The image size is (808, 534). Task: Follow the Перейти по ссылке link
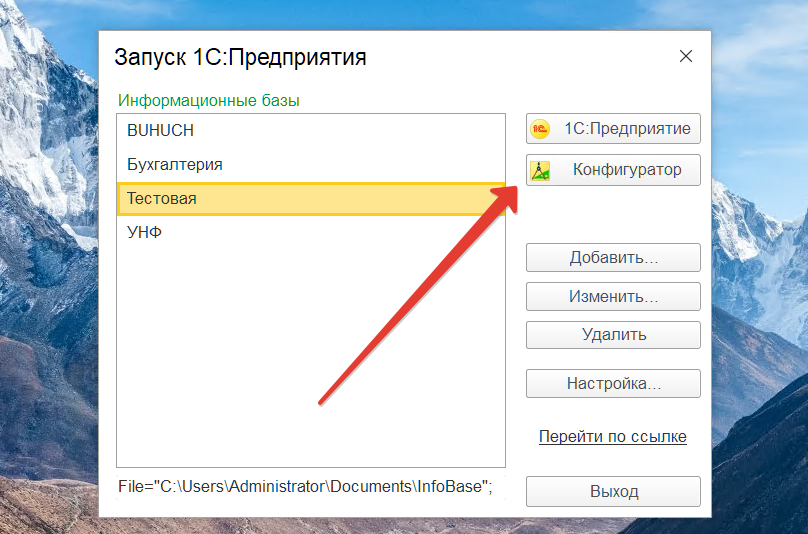click(x=613, y=437)
